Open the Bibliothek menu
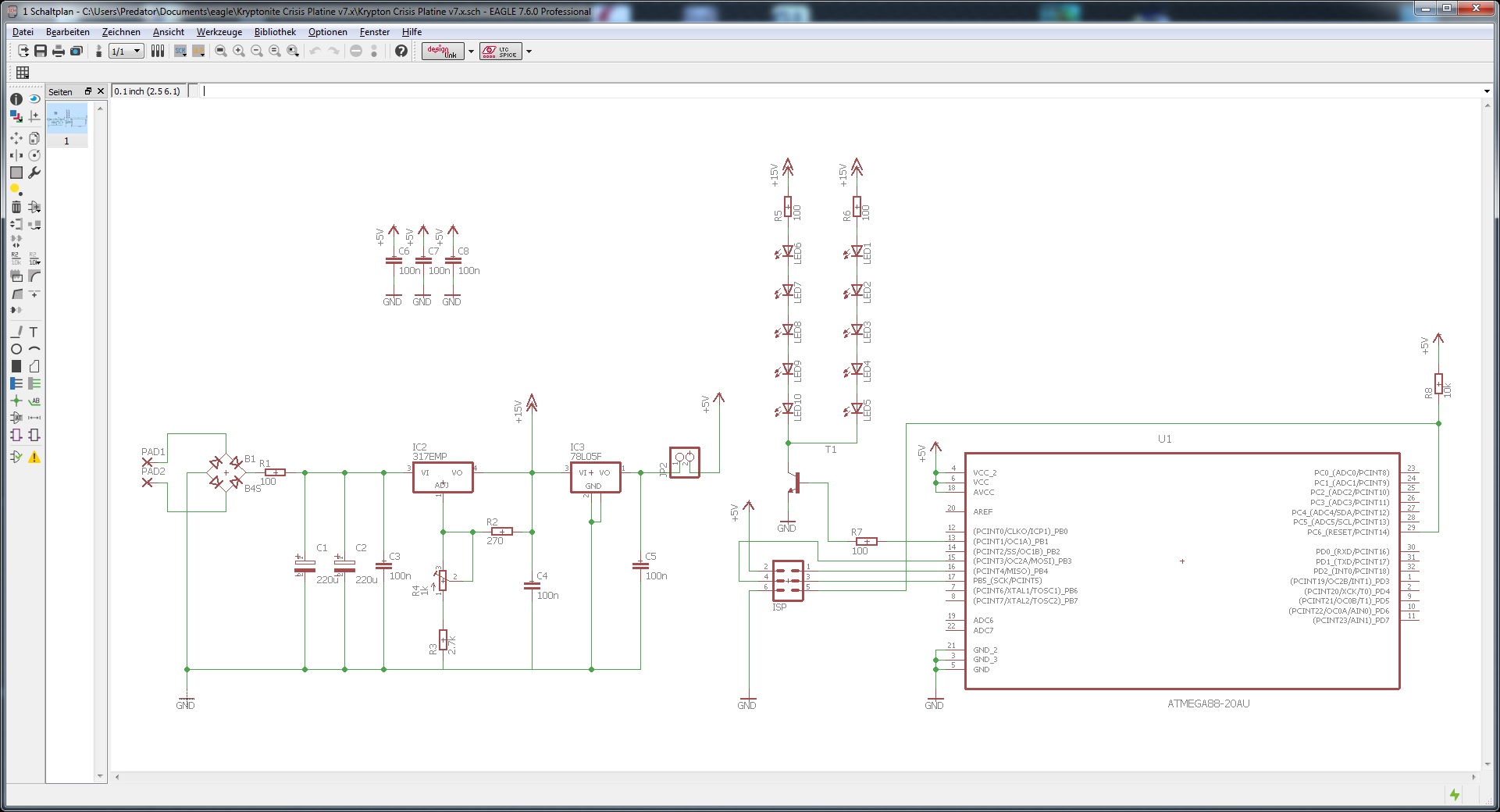Viewport: 1500px width, 812px height. pyautogui.click(x=275, y=32)
